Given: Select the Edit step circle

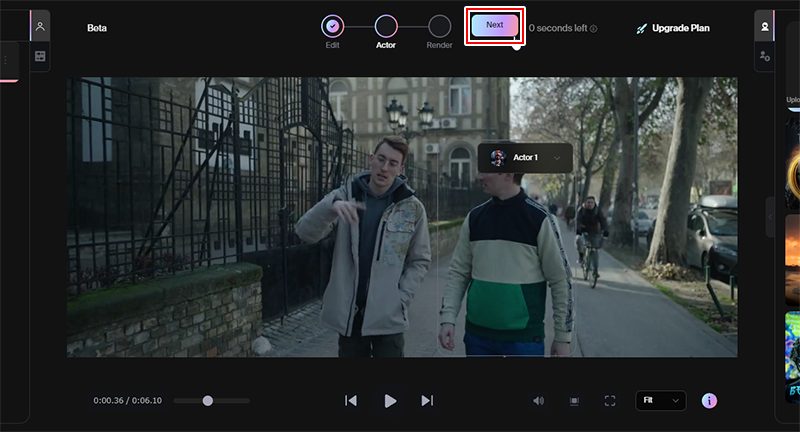Looking at the screenshot, I should pos(333,26).
